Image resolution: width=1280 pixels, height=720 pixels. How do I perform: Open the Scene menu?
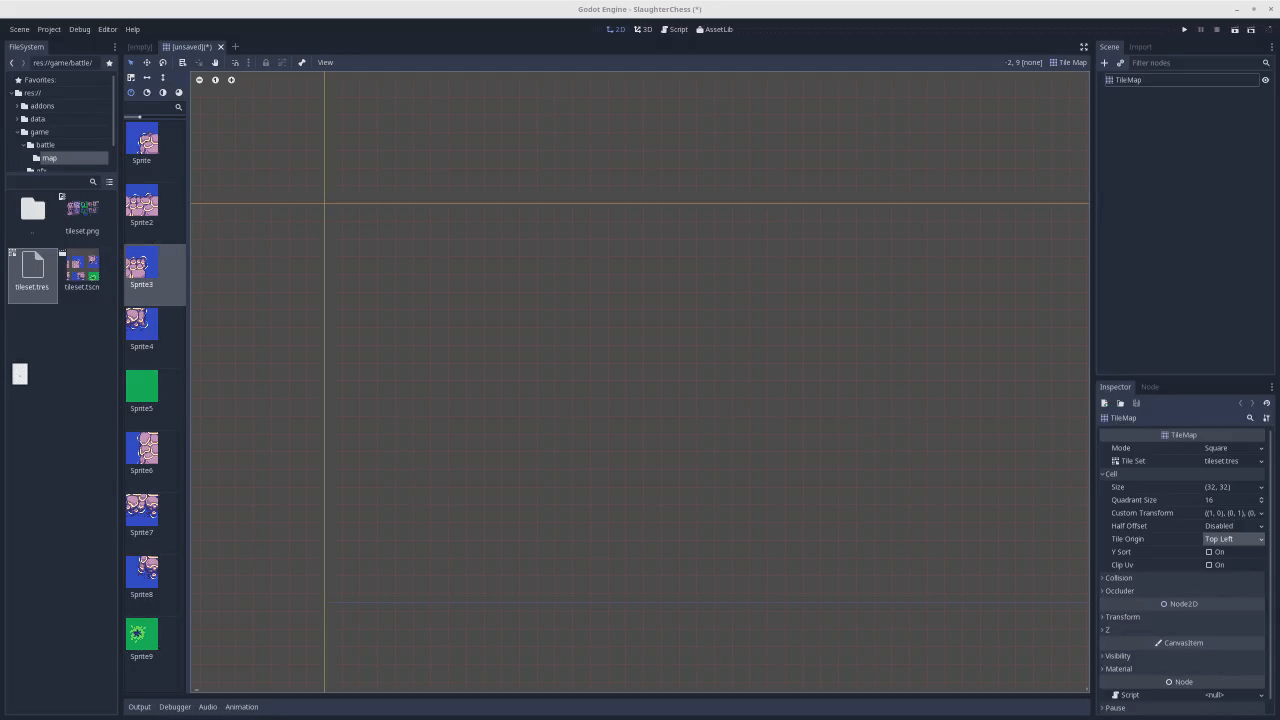19,29
